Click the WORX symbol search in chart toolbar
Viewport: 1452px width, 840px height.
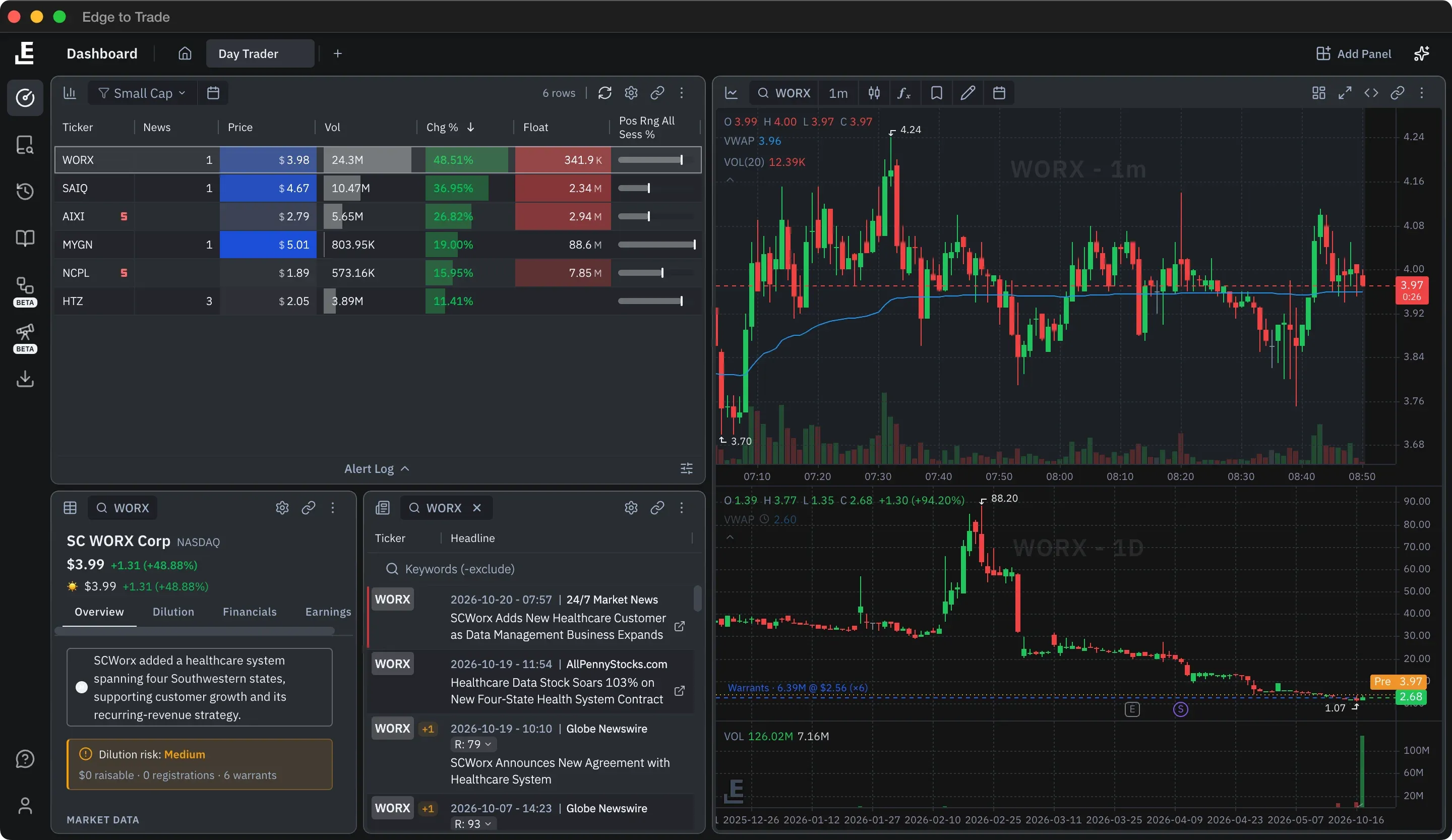point(783,93)
